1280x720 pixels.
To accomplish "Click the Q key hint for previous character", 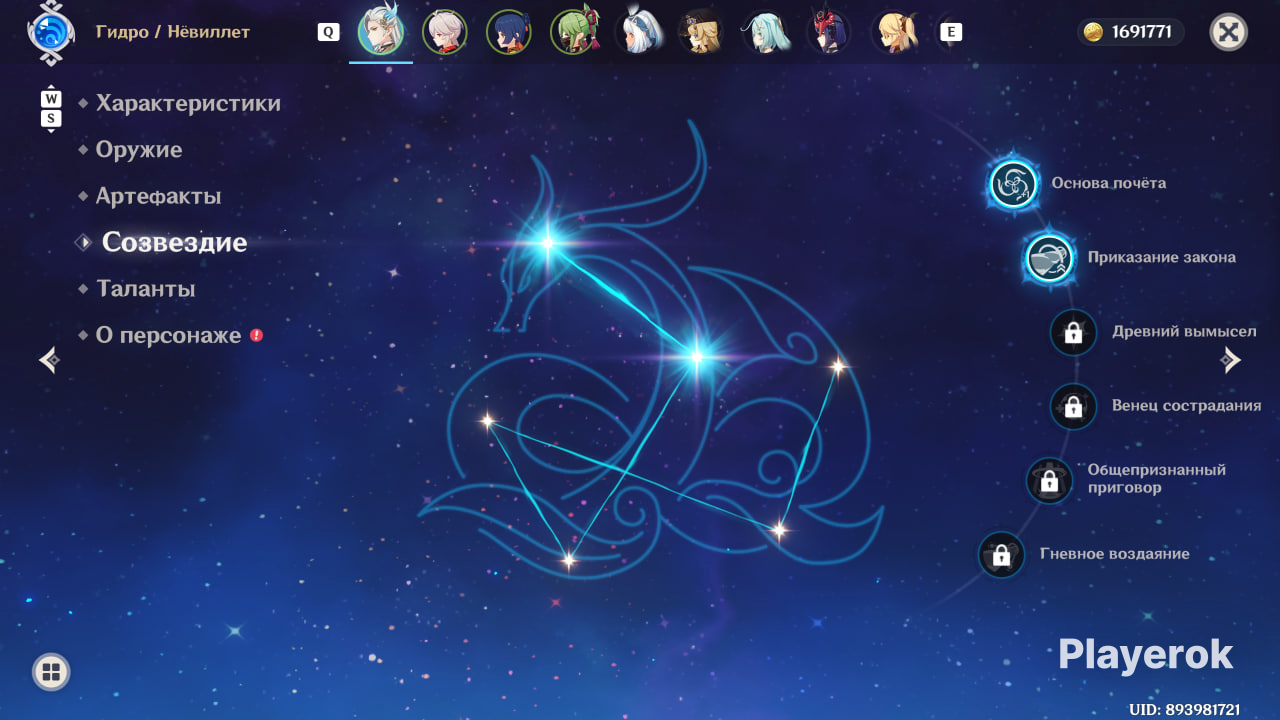I will tap(328, 32).
